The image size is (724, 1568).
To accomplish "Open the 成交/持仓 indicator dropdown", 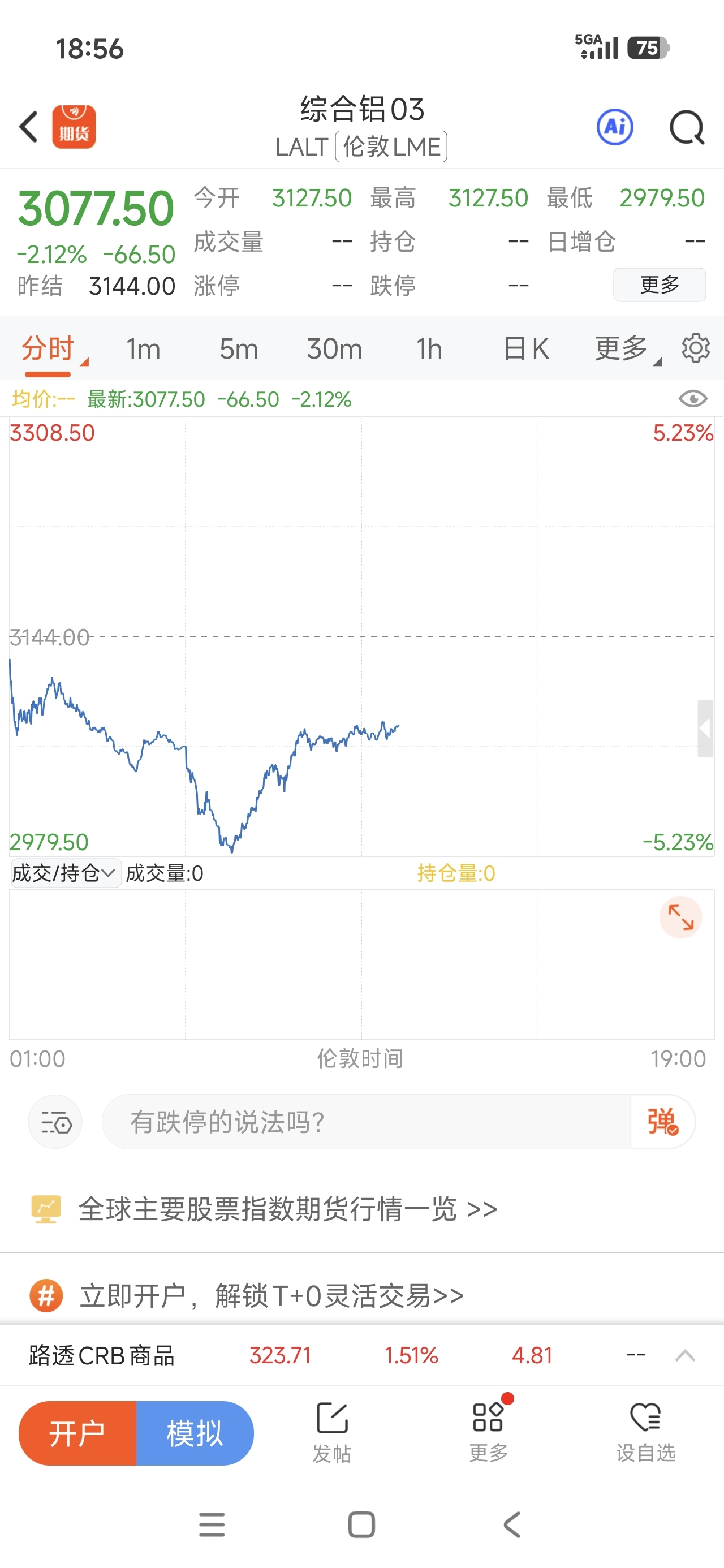I will [64, 873].
